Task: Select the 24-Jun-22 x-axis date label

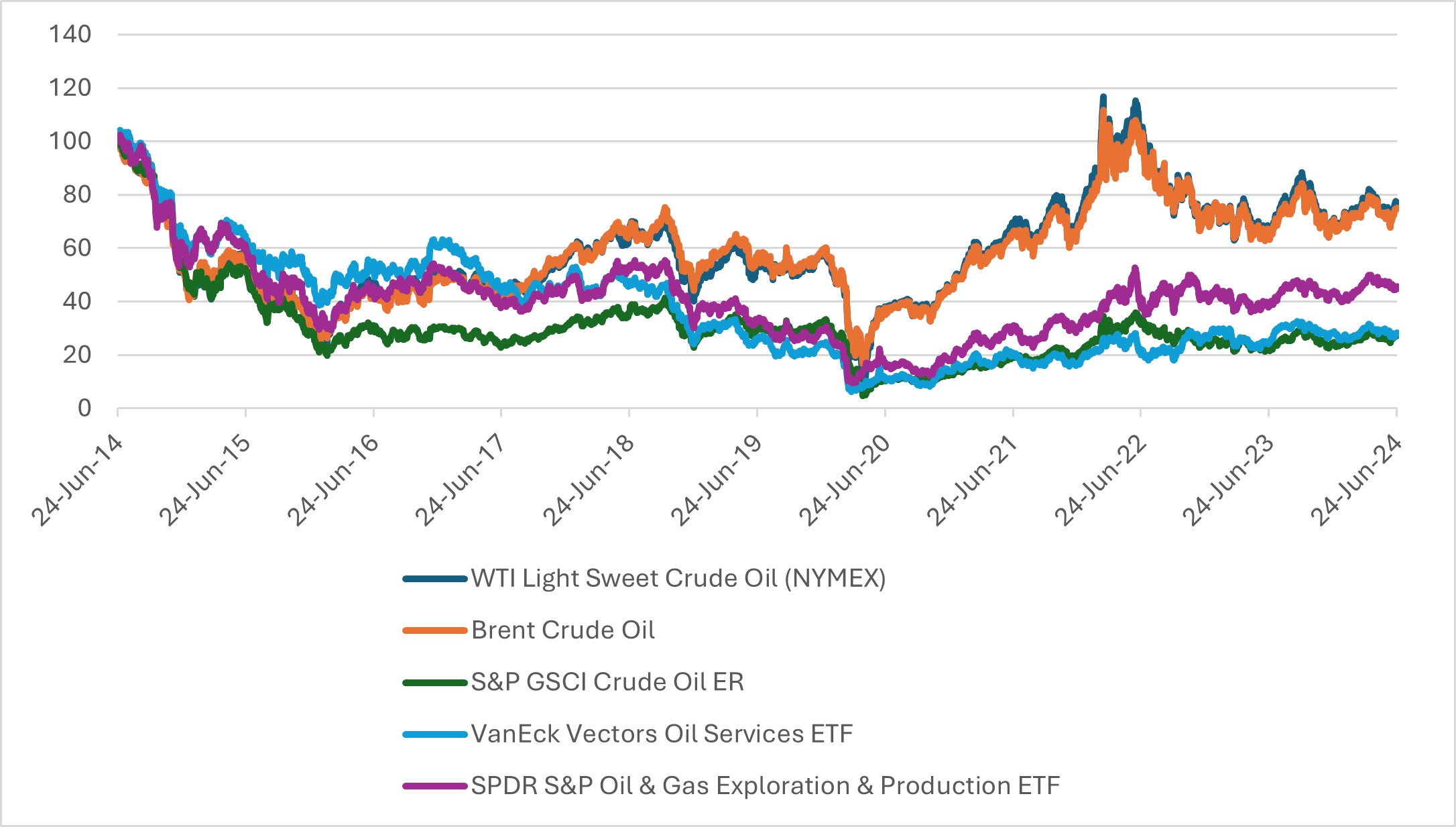Action: click(1101, 480)
